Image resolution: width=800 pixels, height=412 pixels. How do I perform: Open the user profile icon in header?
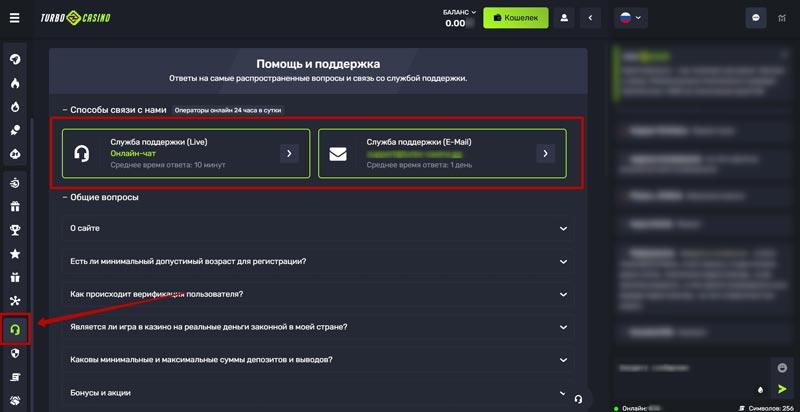click(564, 18)
